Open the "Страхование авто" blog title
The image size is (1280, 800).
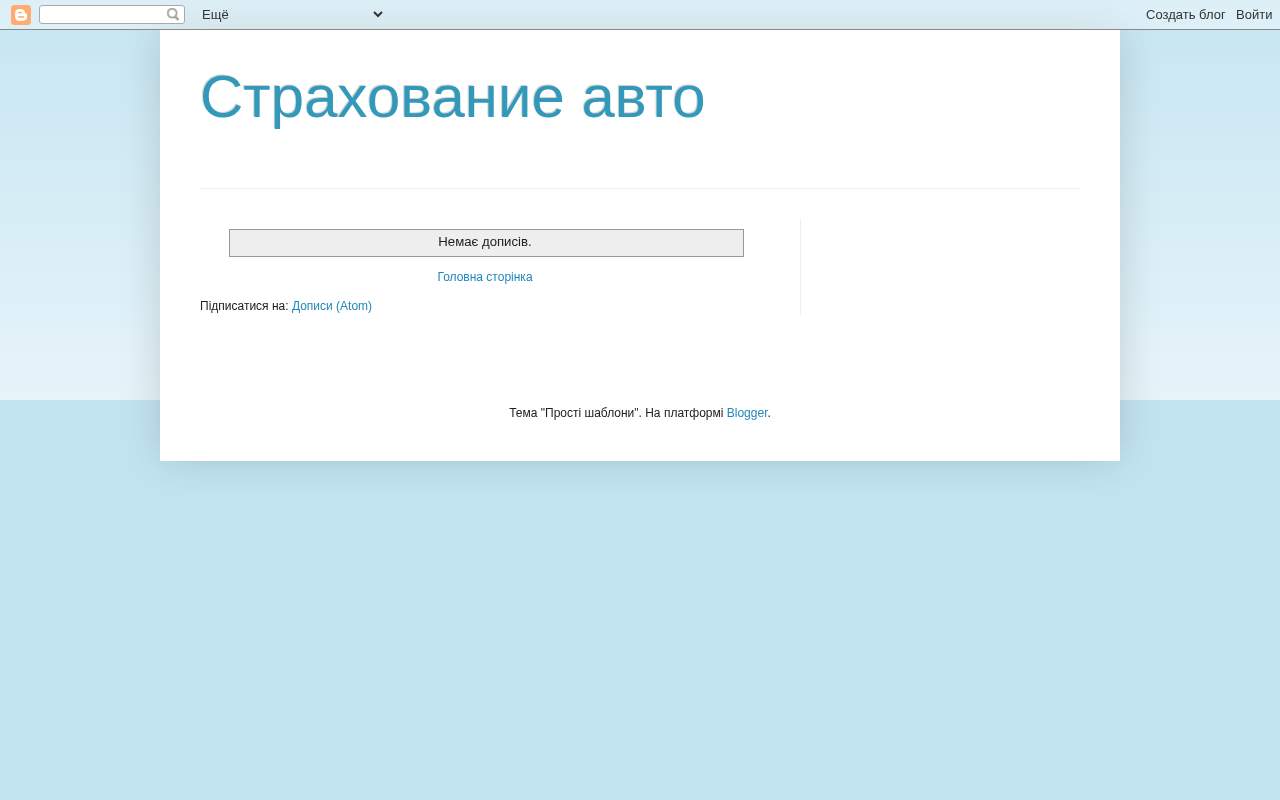pyautogui.click(x=452, y=97)
